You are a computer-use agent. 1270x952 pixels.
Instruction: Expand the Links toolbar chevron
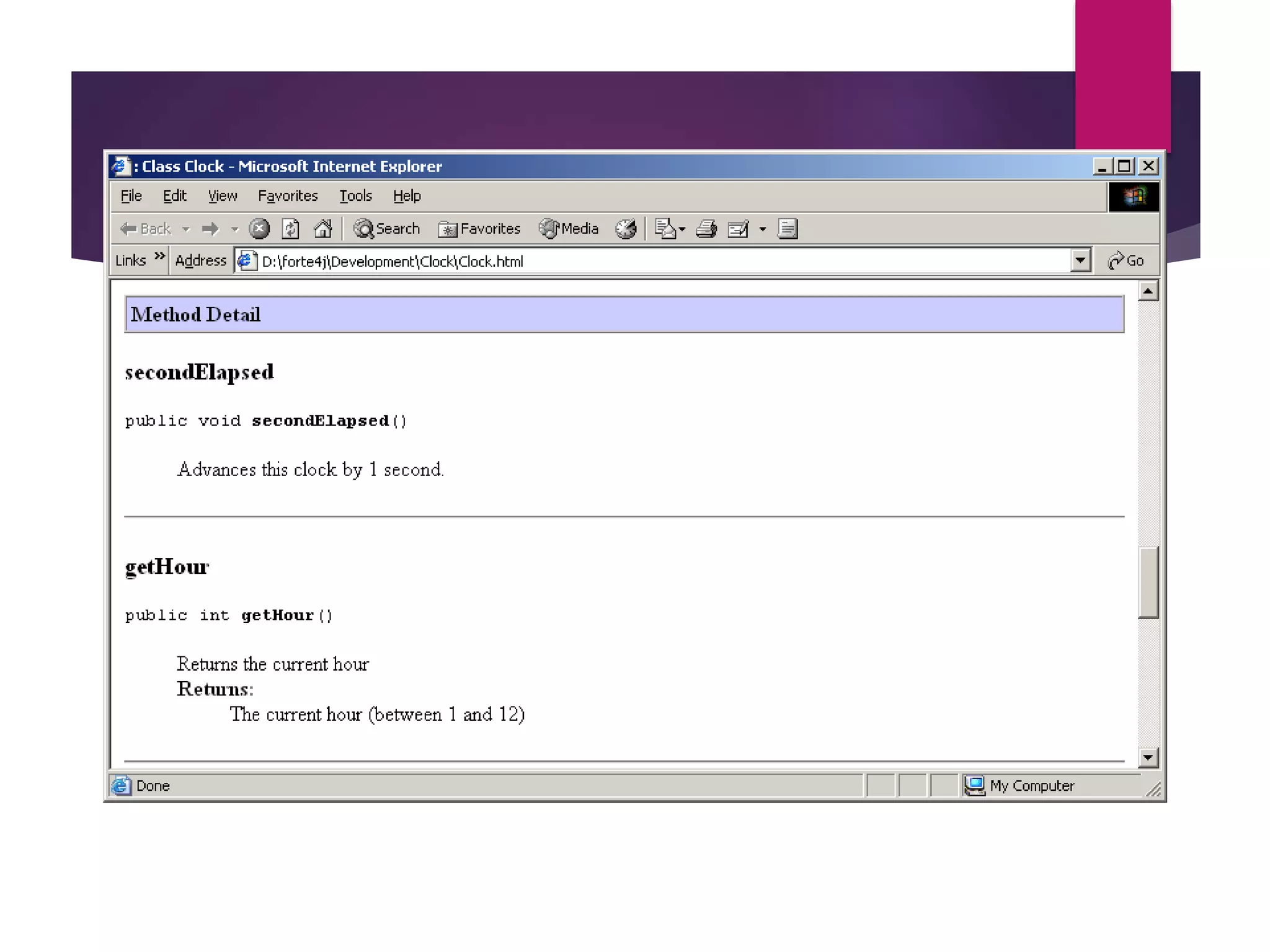click(159, 256)
